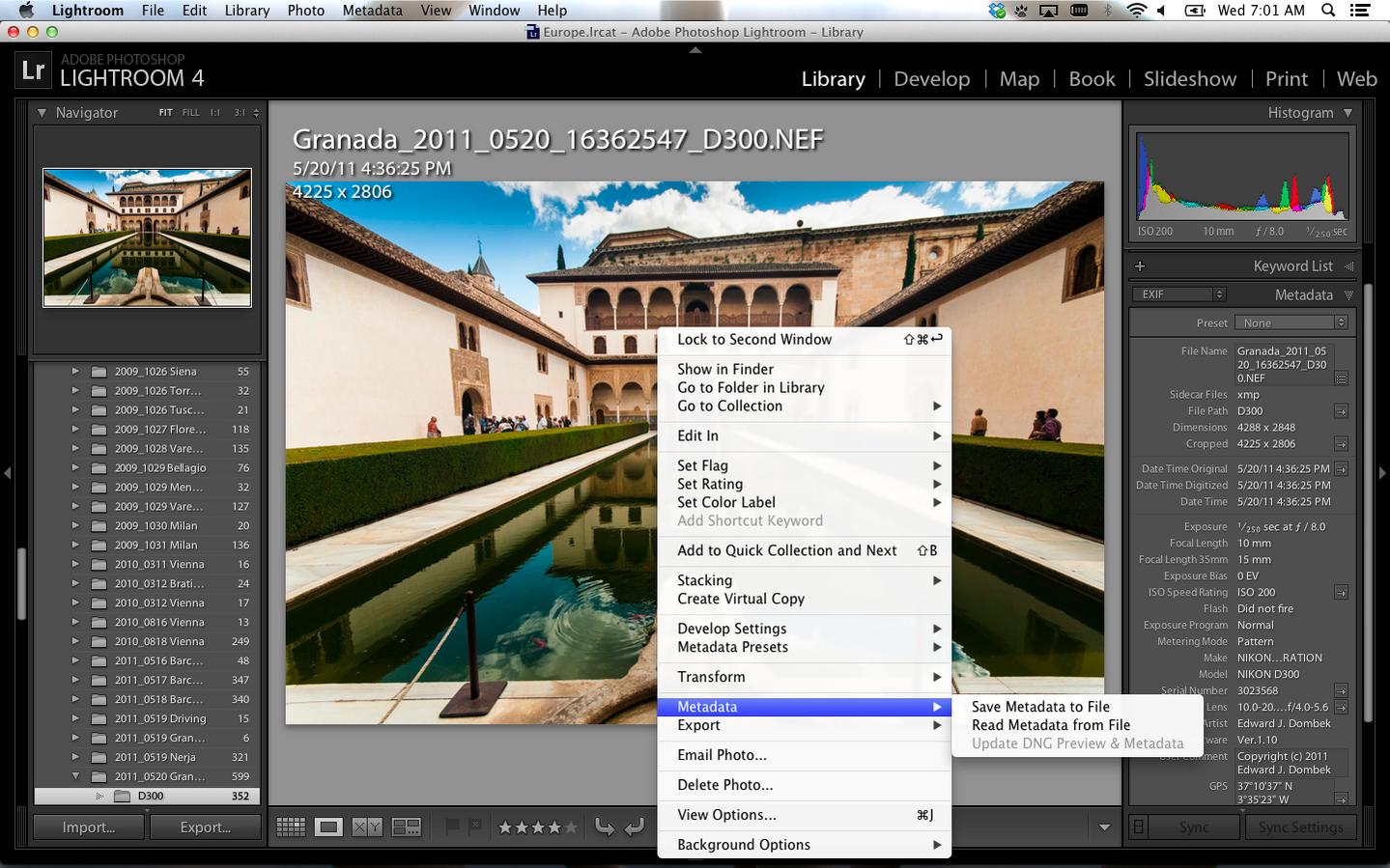Collapse the Histogram panel
This screenshot has width=1390, height=868.
pyautogui.click(x=1347, y=113)
